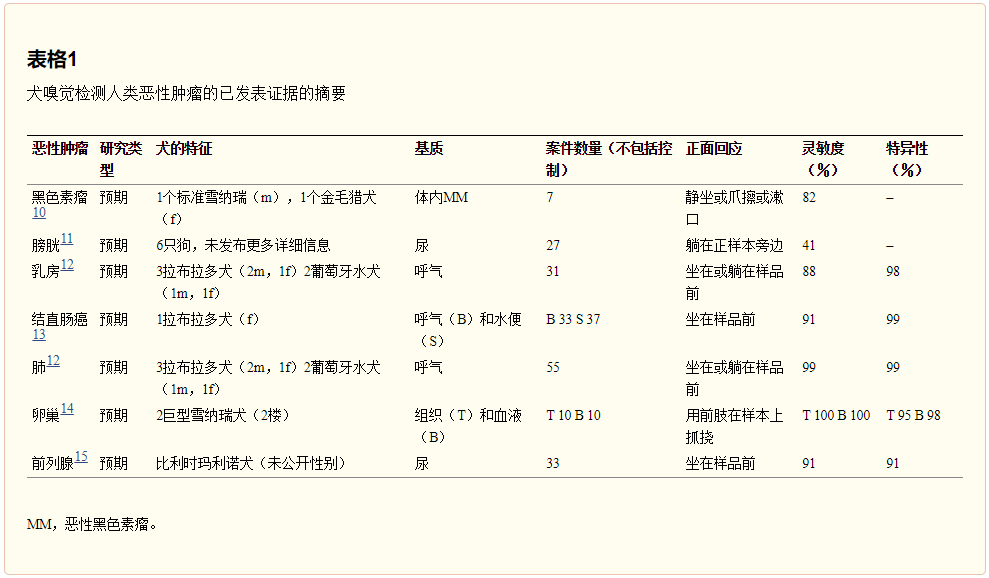Image resolution: width=989 pixels, height=578 pixels.
Task: Click the 案件数量 column header
Action: click(x=608, y=159)
